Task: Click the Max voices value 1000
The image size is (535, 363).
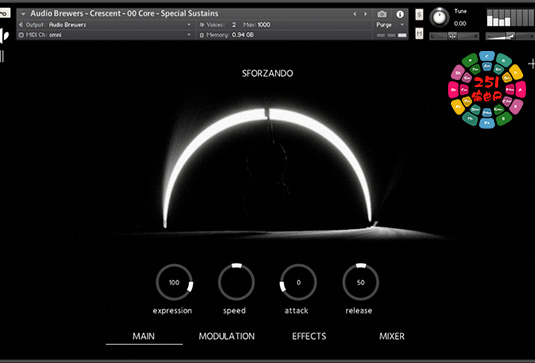Action: [x=264, y=25]
